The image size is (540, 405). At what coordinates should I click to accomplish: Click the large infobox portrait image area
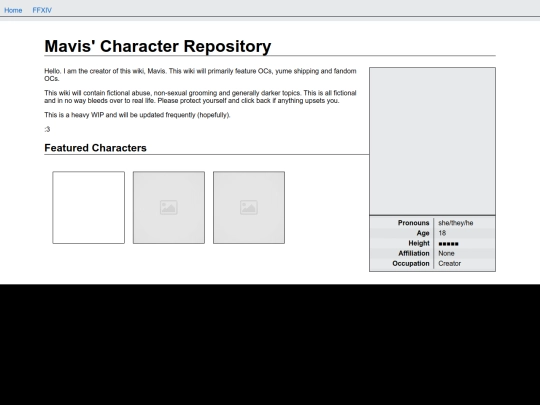tap(433, 141)
